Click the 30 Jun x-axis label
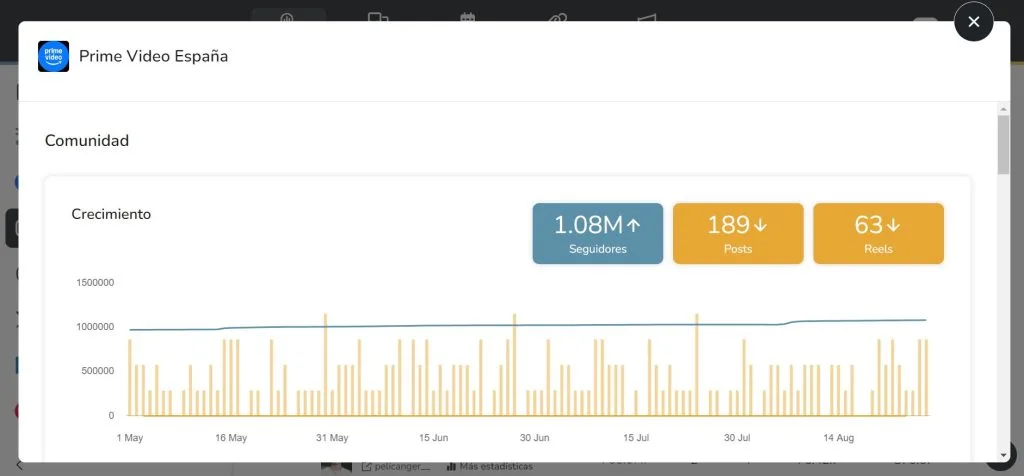 [x=535, y=437]
